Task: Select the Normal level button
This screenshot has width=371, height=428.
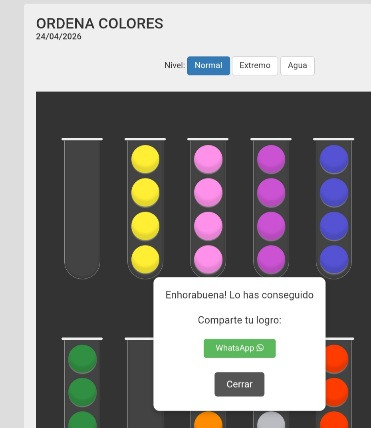Action: pos(208,65)
